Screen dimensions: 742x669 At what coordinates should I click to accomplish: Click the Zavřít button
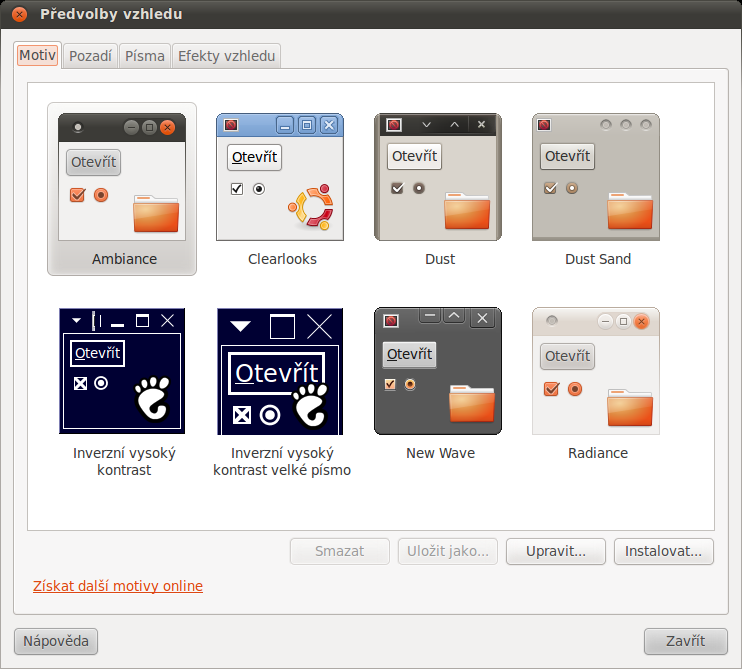pyautogui.click(x=686, y=641)
